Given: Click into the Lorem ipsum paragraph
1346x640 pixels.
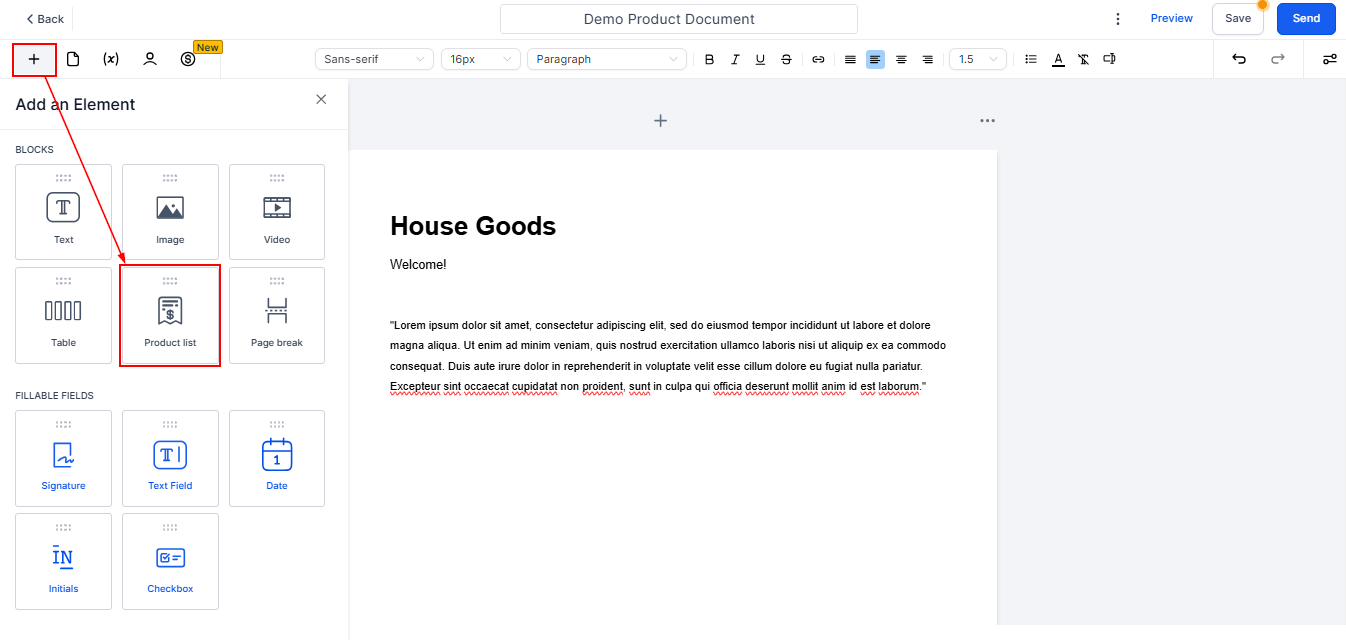Looking at the screenshot, I should tap(668, 356).
